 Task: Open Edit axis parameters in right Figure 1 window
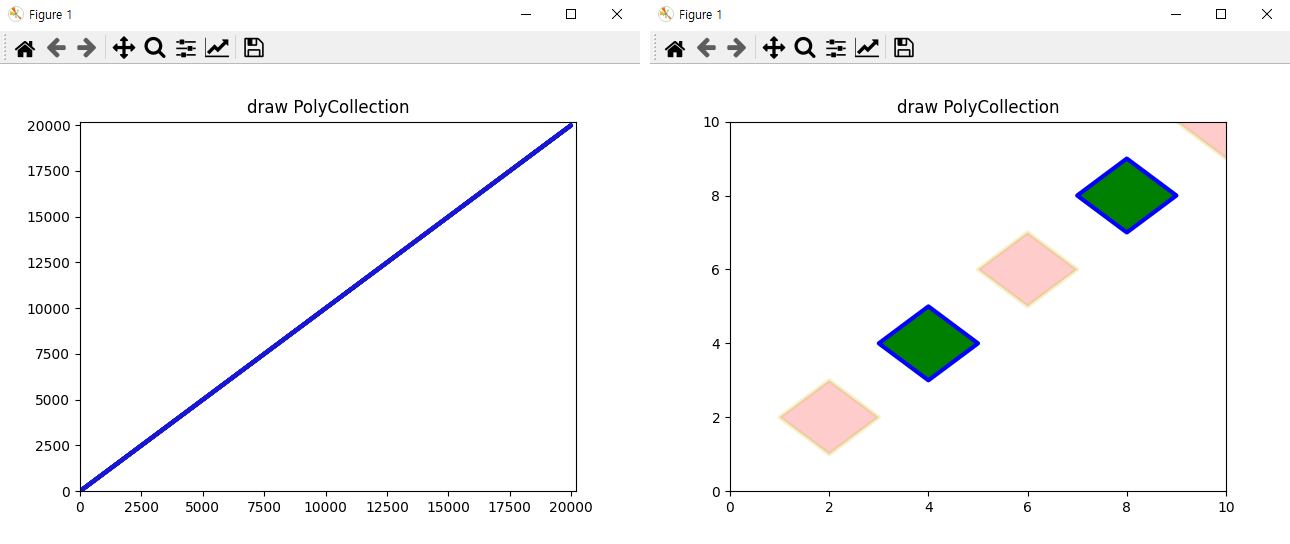point(867,48)
